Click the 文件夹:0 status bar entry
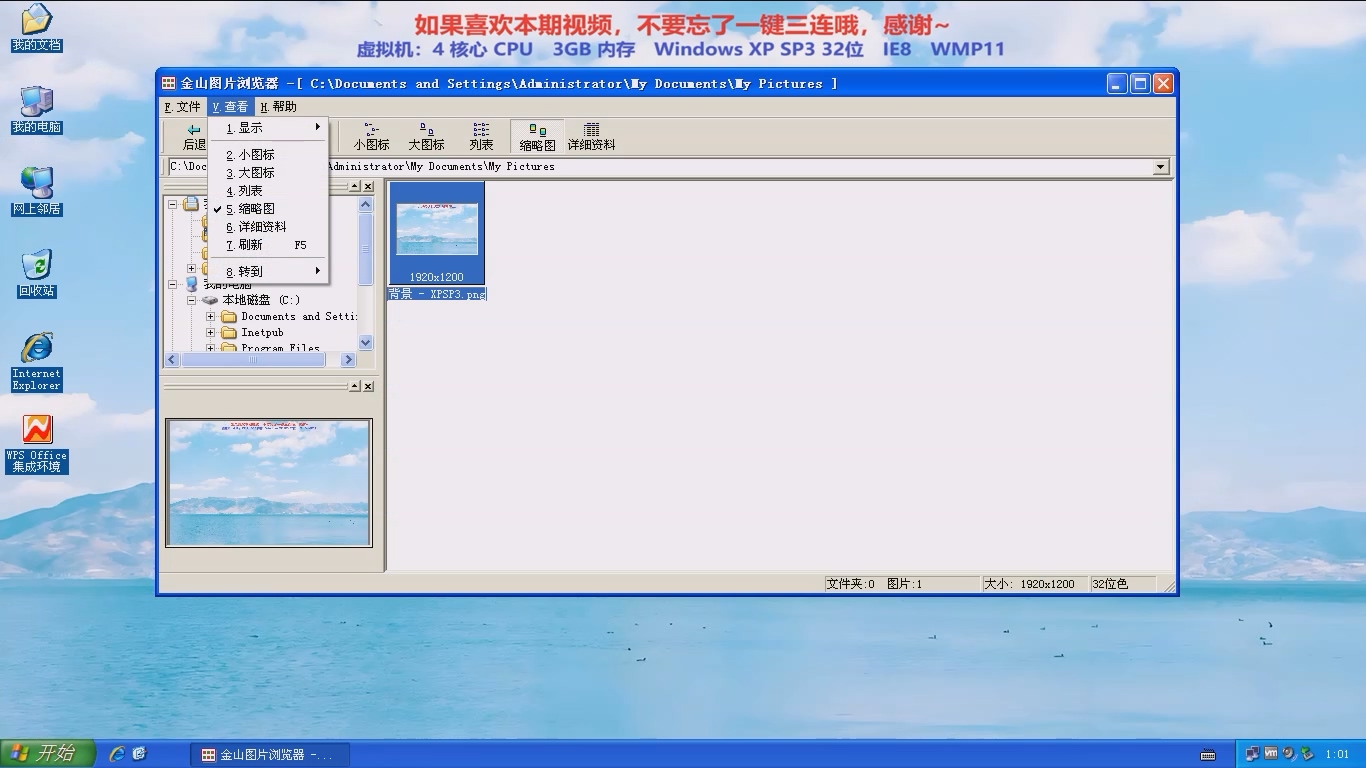 [x=851, y=584]
